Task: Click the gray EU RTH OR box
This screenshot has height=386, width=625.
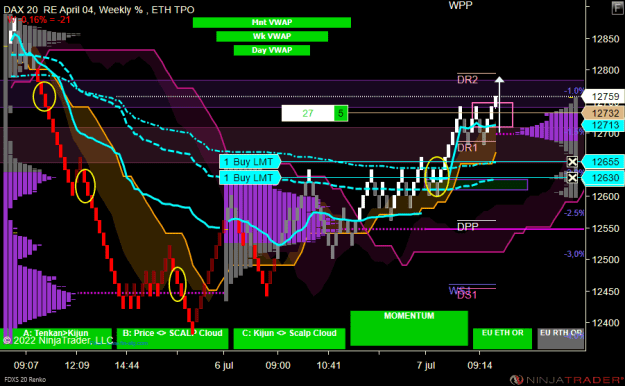Action: 561,338
